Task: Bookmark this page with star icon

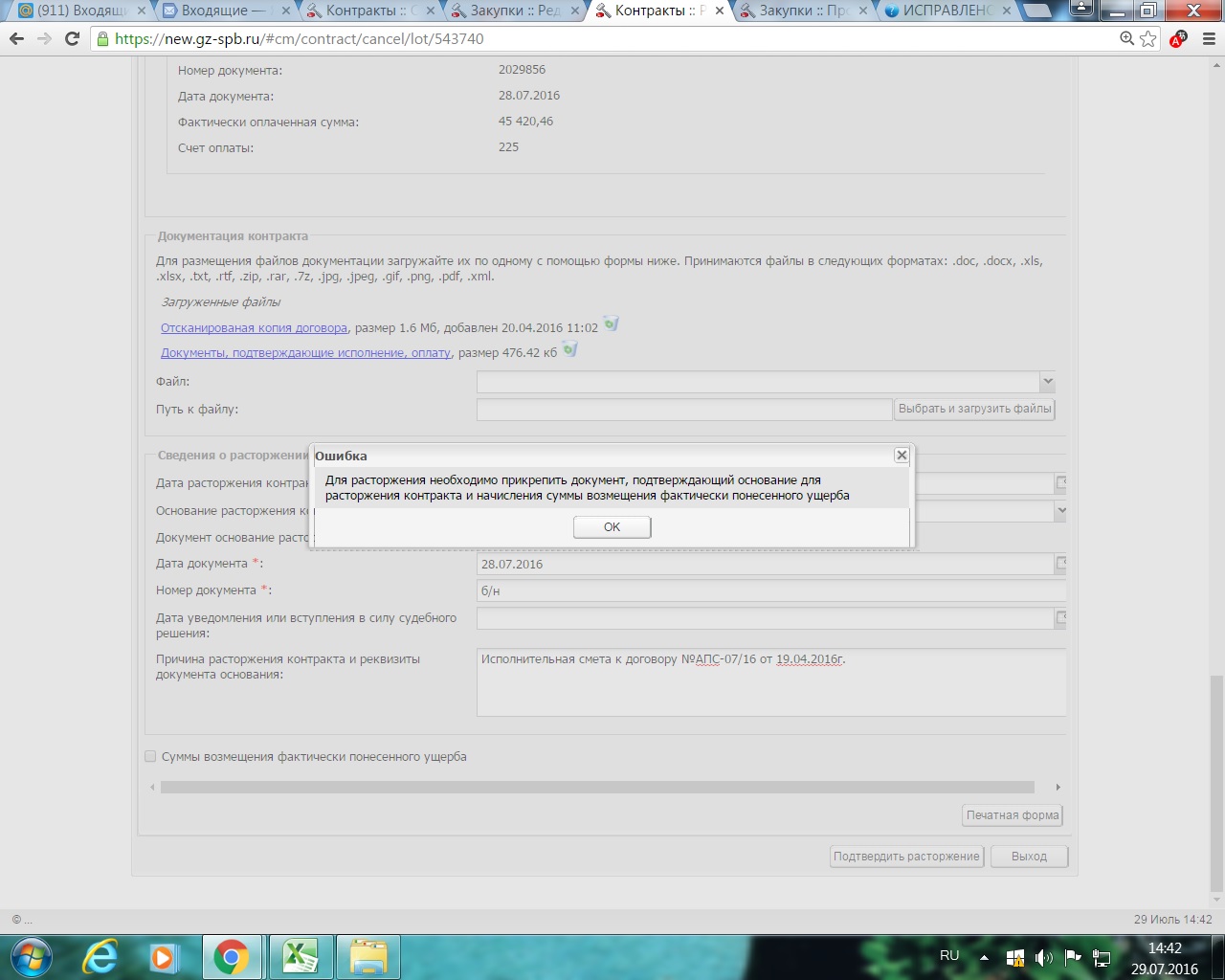Action: pyautogui.click(x=1148, y=39)
